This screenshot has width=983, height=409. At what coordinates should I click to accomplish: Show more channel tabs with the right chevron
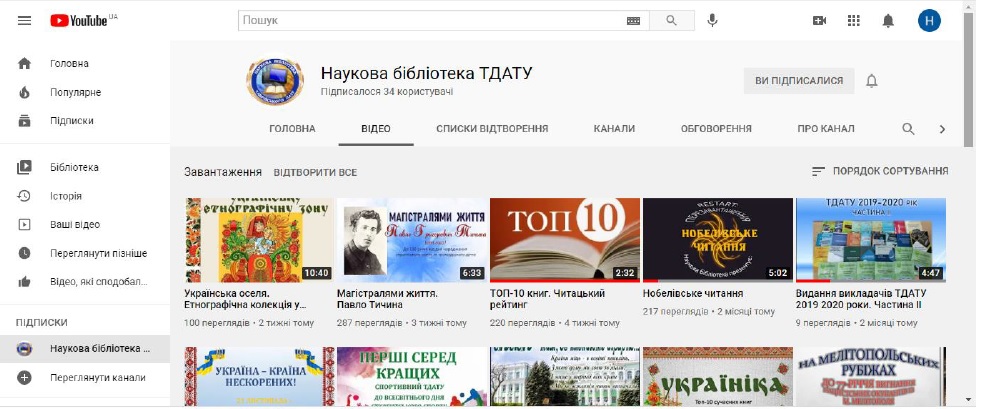(942, 129)
